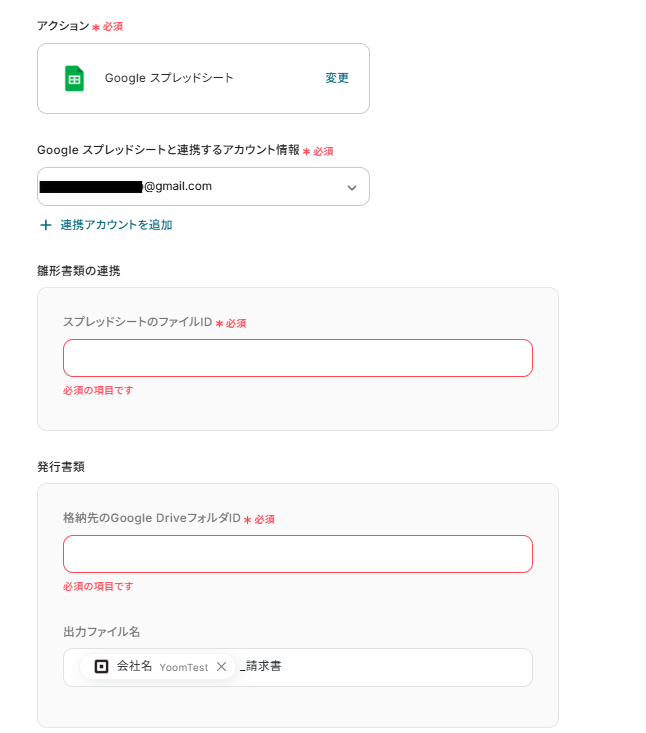The height and width of the screenshot is (733, 646).
Task: Focus the スプレッドシートのファイルID input field
Action: pyautogui.click(x=297, y=358)
